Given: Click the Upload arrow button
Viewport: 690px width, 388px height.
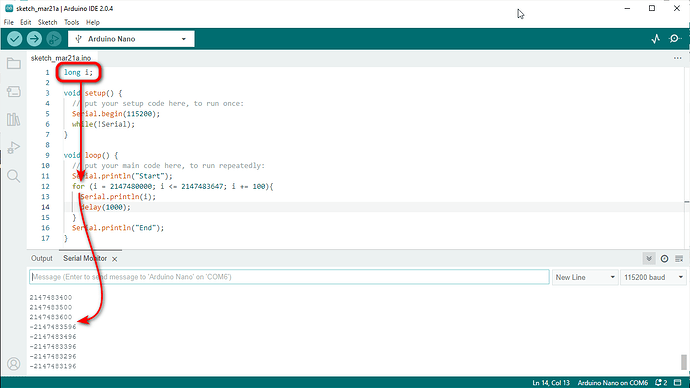Looking at the screenshot, I should (x=34, y=39).
